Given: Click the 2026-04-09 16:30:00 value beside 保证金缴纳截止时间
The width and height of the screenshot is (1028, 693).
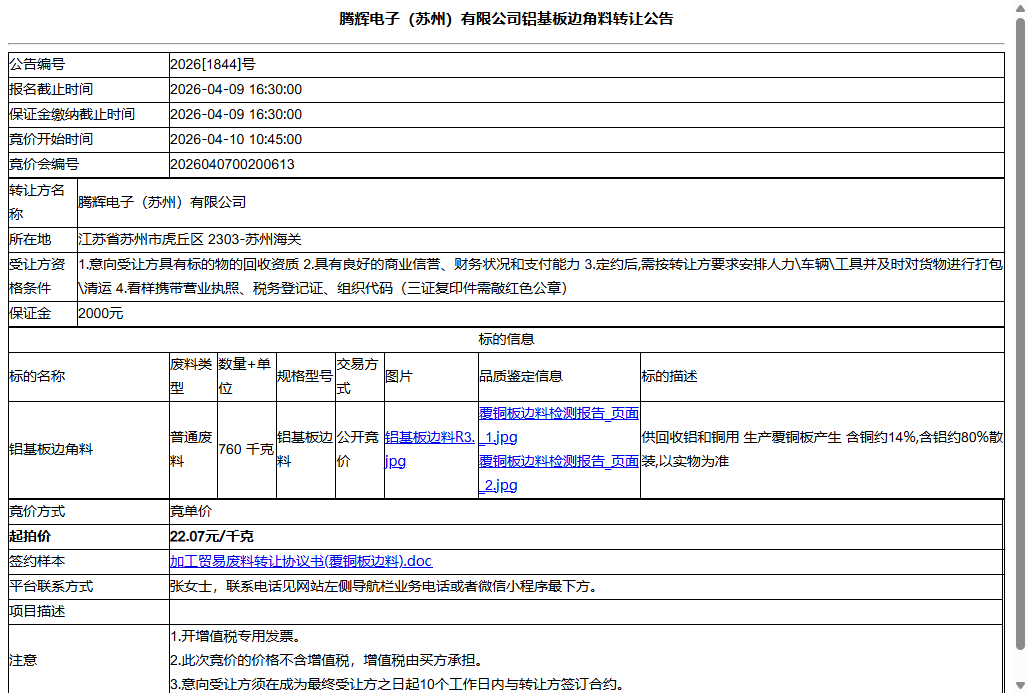Looking at the screenshot, I should coord(236,114).
